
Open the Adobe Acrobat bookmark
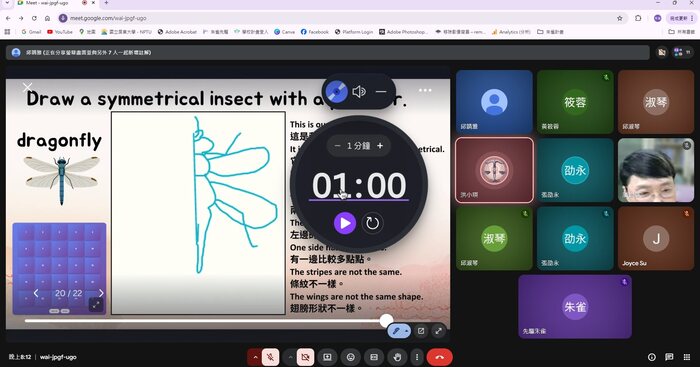[177, 32]
